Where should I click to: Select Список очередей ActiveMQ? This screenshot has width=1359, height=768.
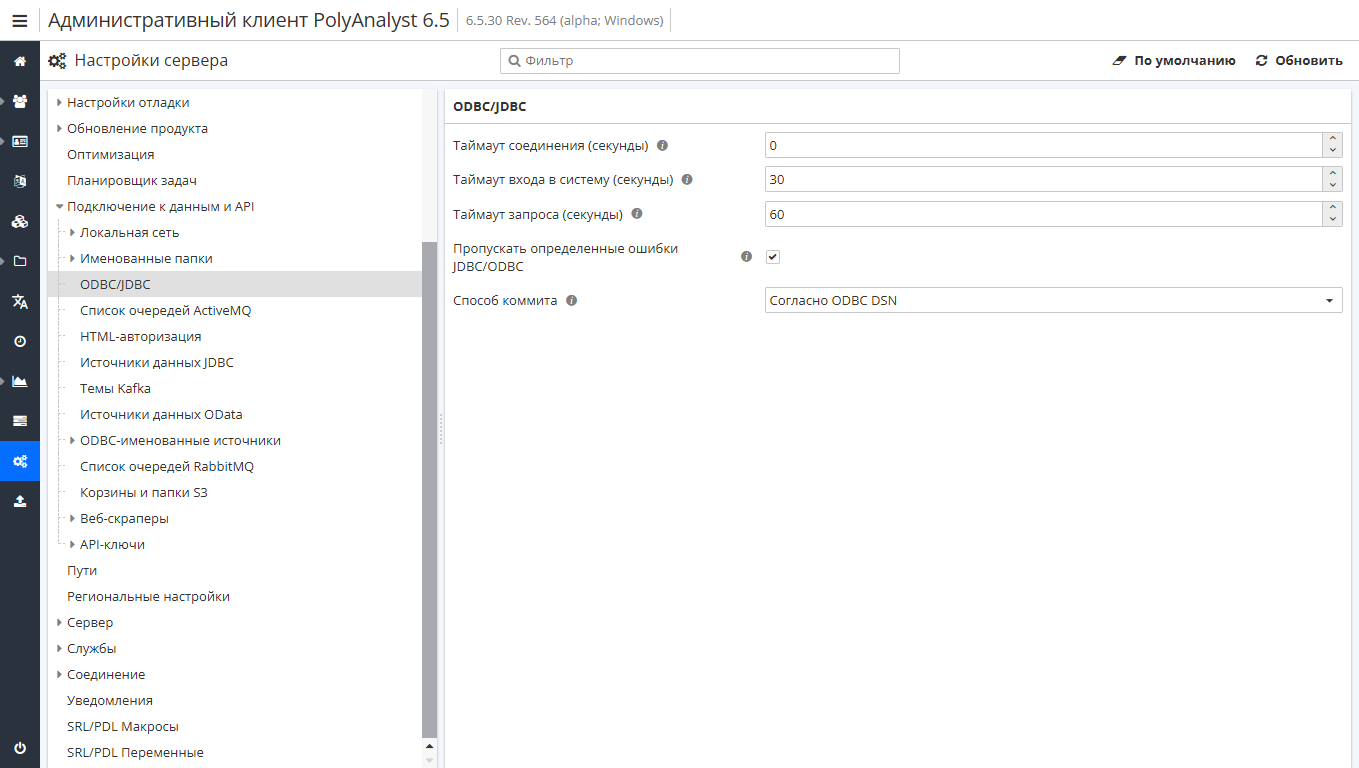(x=165, y=310)
